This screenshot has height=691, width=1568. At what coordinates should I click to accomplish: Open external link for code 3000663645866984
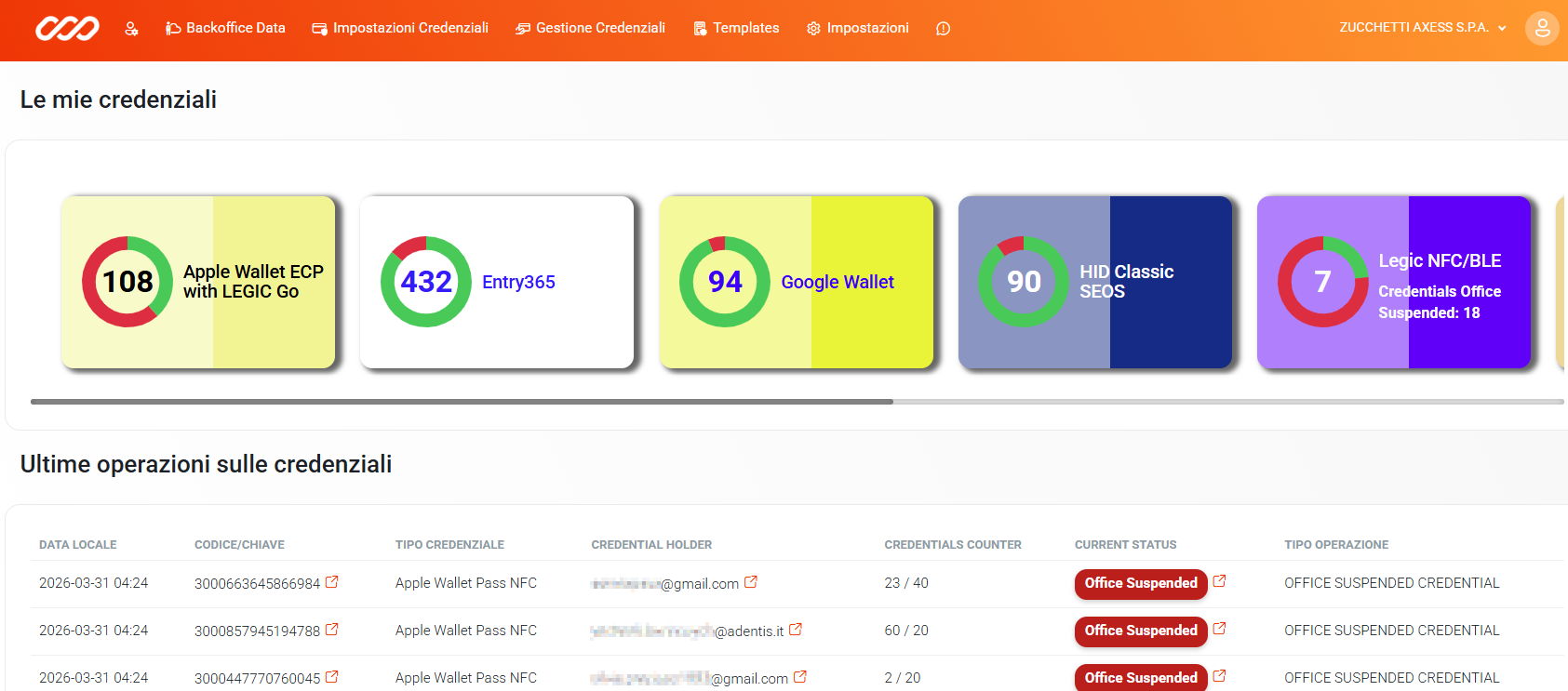pyautogui.click(x=332, y=582)
